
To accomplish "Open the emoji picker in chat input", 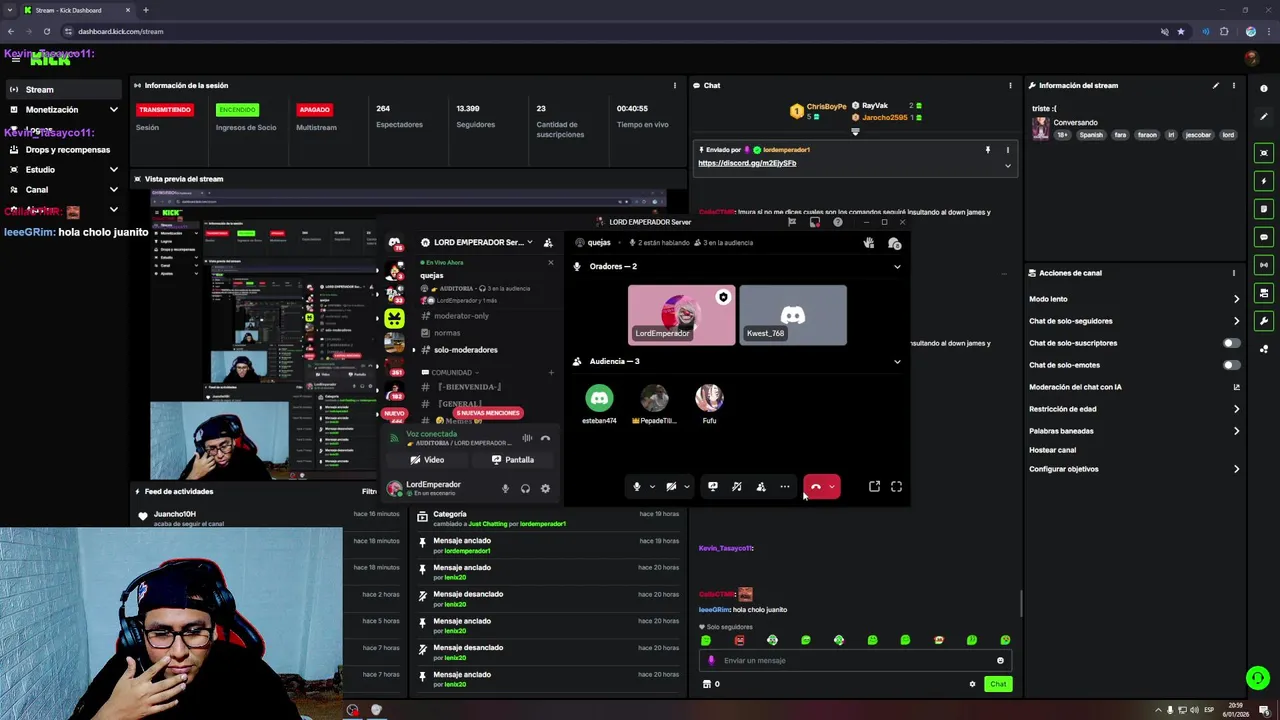I will point(1000,660).
